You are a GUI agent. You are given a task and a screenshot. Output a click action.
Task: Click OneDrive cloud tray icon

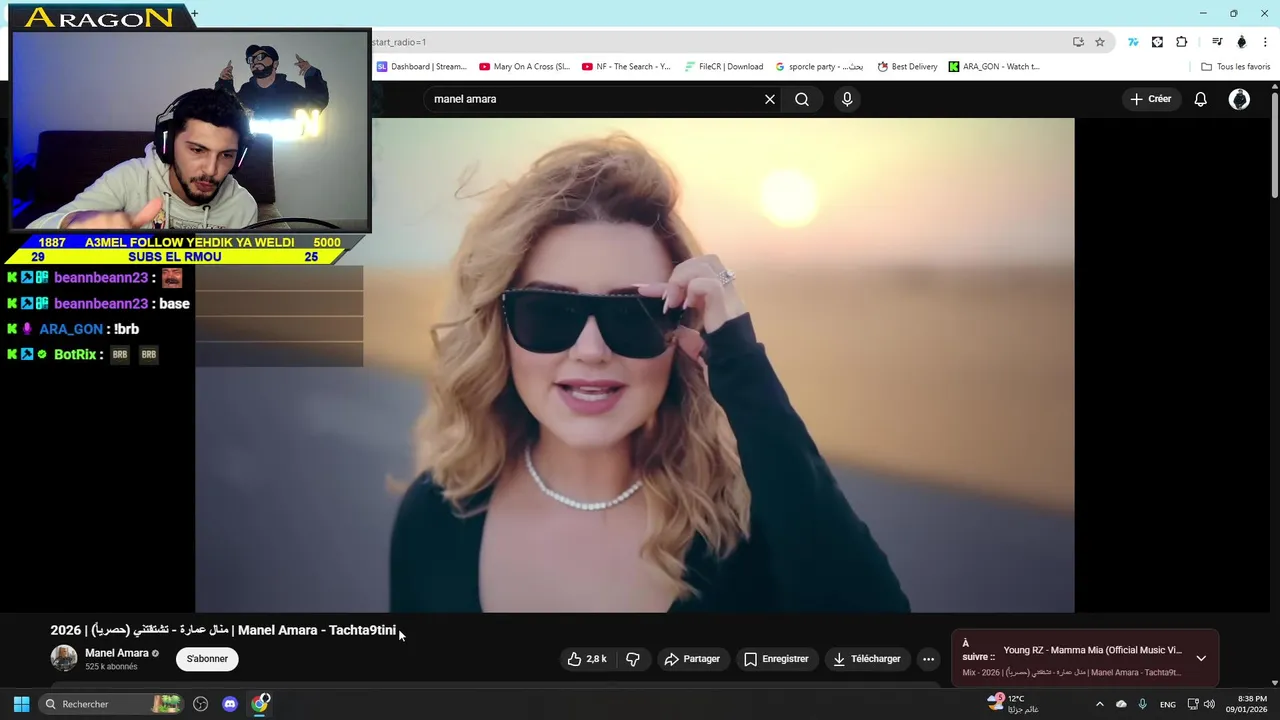click(x=1121, y=704)
